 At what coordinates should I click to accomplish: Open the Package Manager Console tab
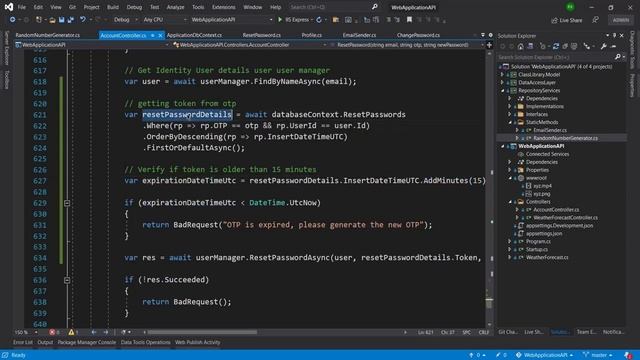coord(87,342)
